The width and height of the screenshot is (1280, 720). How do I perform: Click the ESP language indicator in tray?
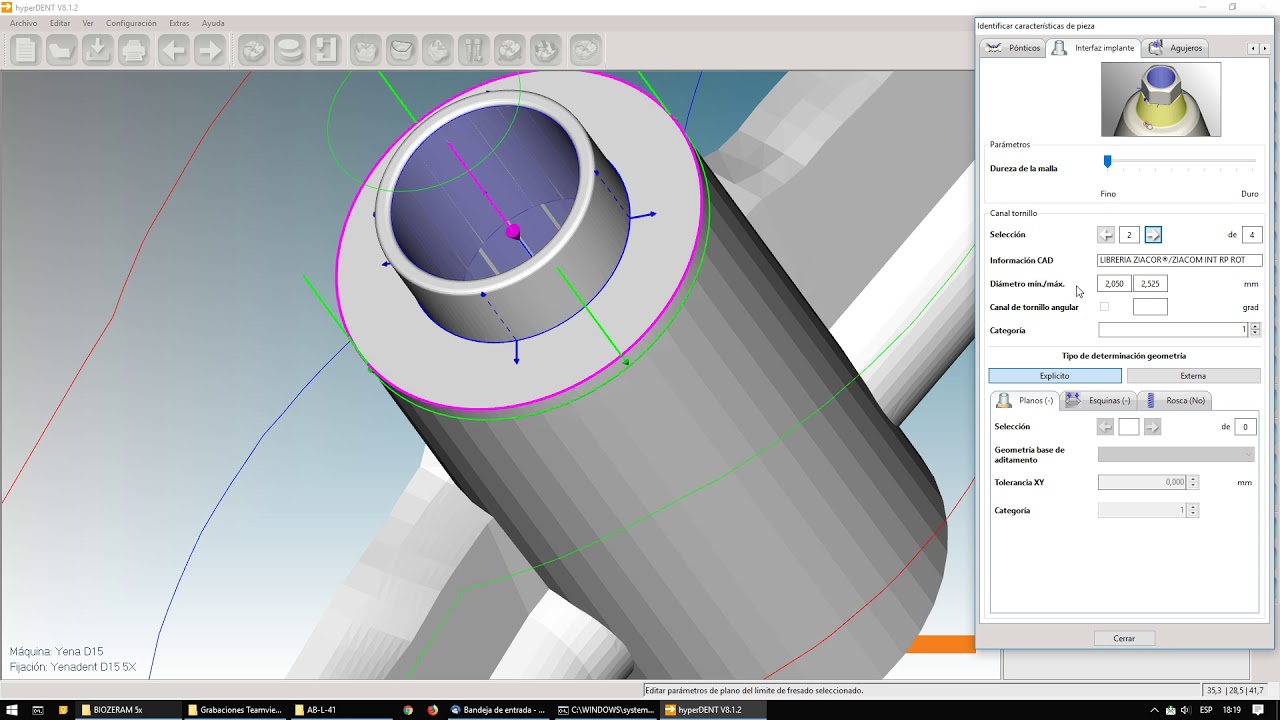[x=1206, y=710]
